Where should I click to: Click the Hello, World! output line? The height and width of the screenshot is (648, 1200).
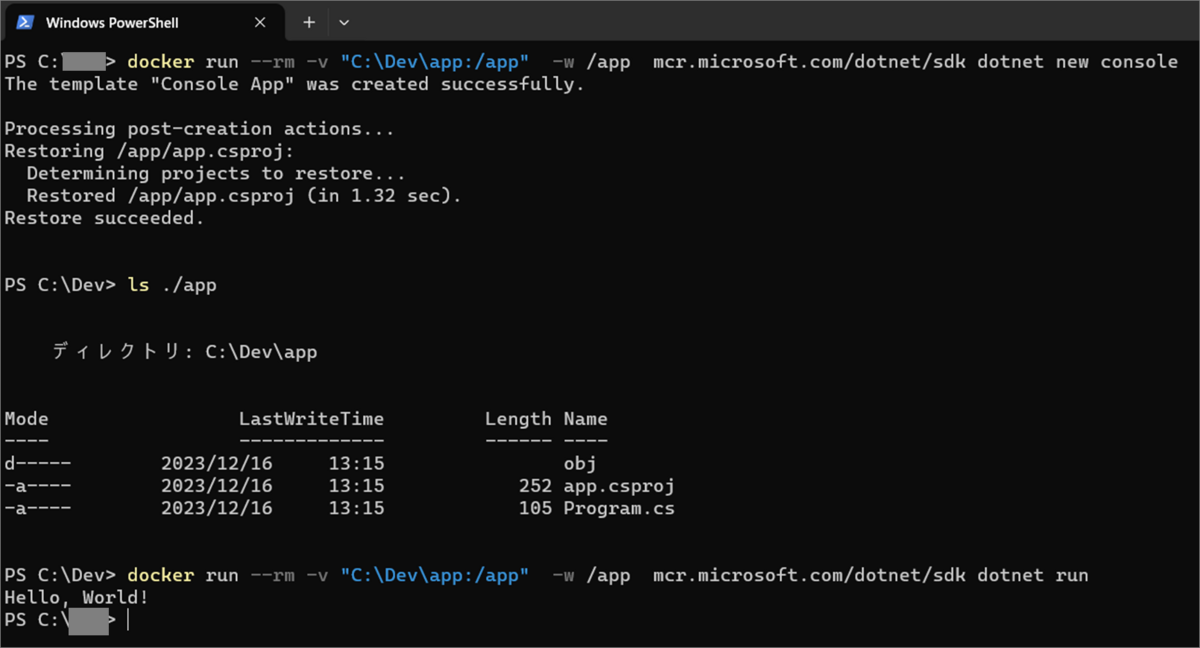[x=77, y=598]
